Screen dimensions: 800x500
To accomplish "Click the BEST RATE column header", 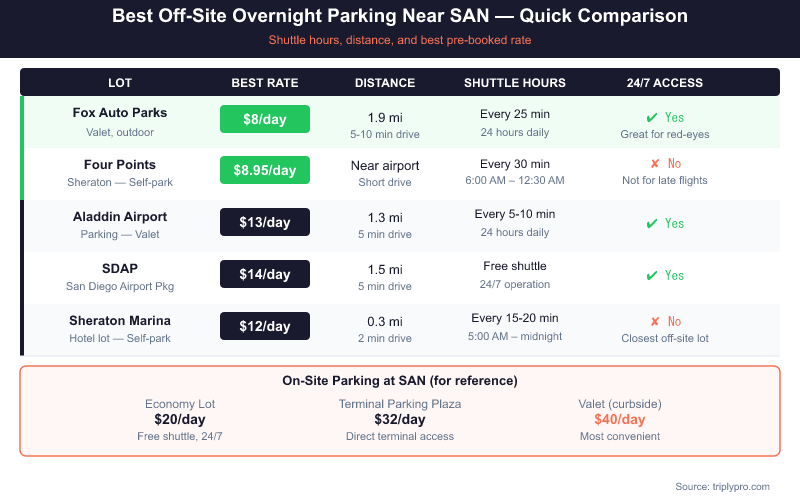I will pos(265,83).
